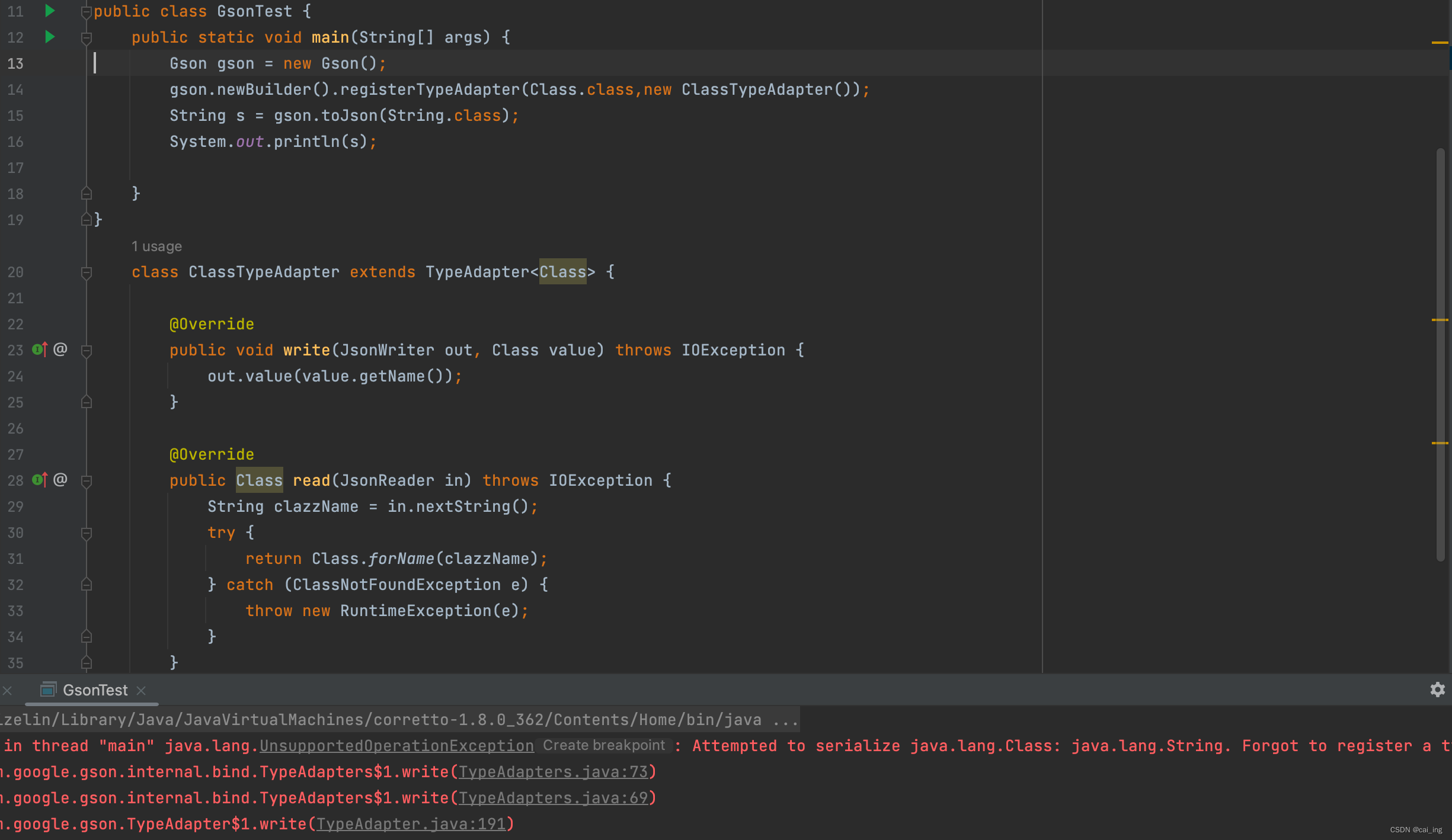Screen dimensions: 1452x840
Task: Click GsonTest run configuration tab icon
Action: click(x=48, y=690)
